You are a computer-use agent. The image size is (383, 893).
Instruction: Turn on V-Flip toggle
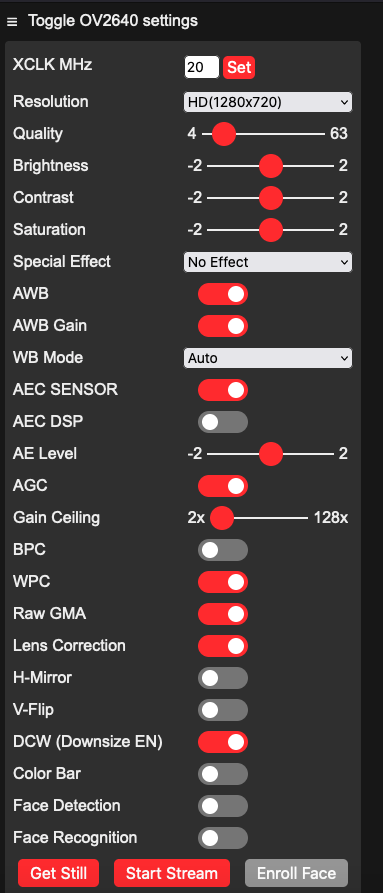(x=223, y=710)
